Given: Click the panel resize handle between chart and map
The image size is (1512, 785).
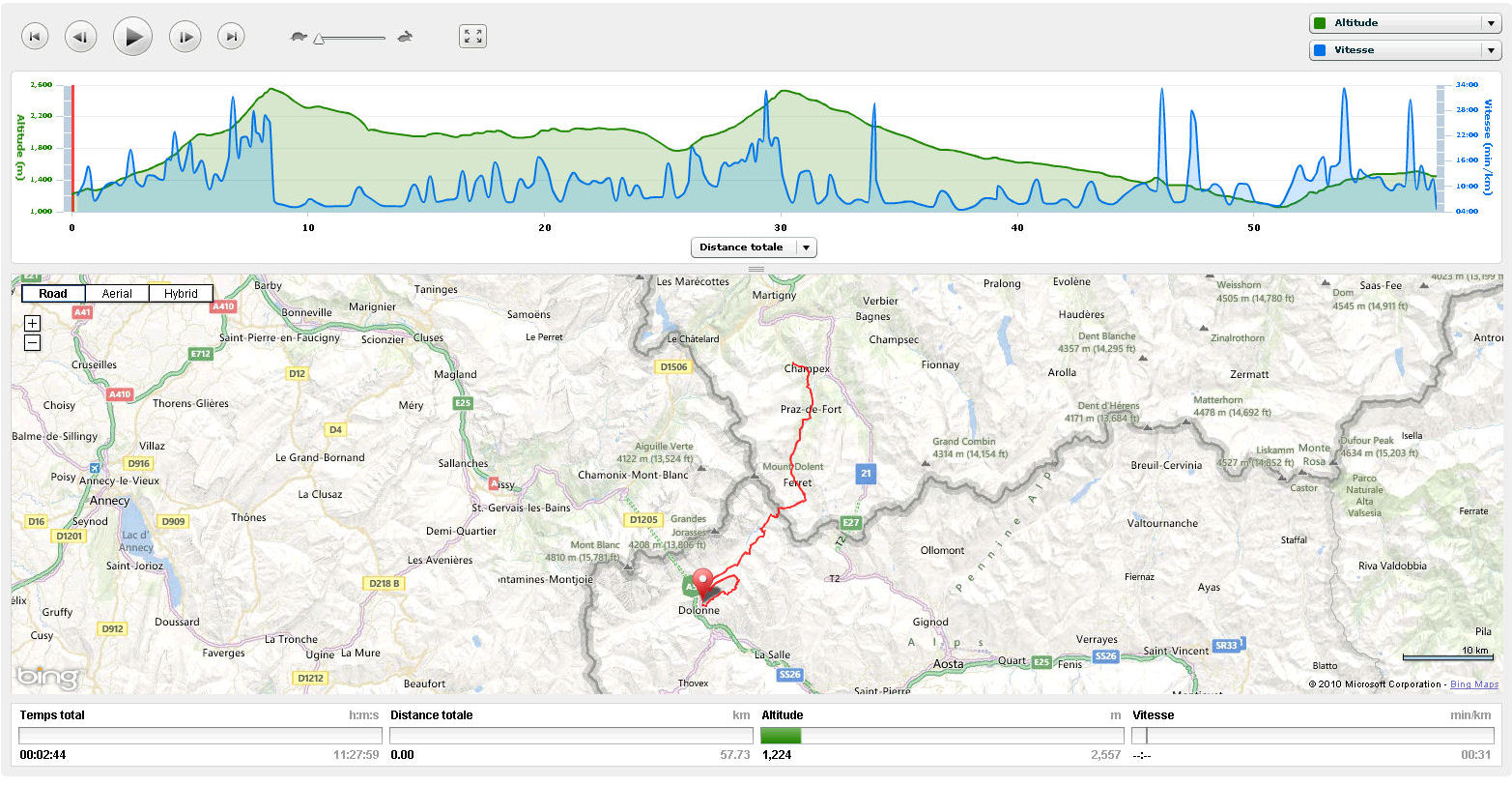Looking at the screenshot, I should (756, 269).
